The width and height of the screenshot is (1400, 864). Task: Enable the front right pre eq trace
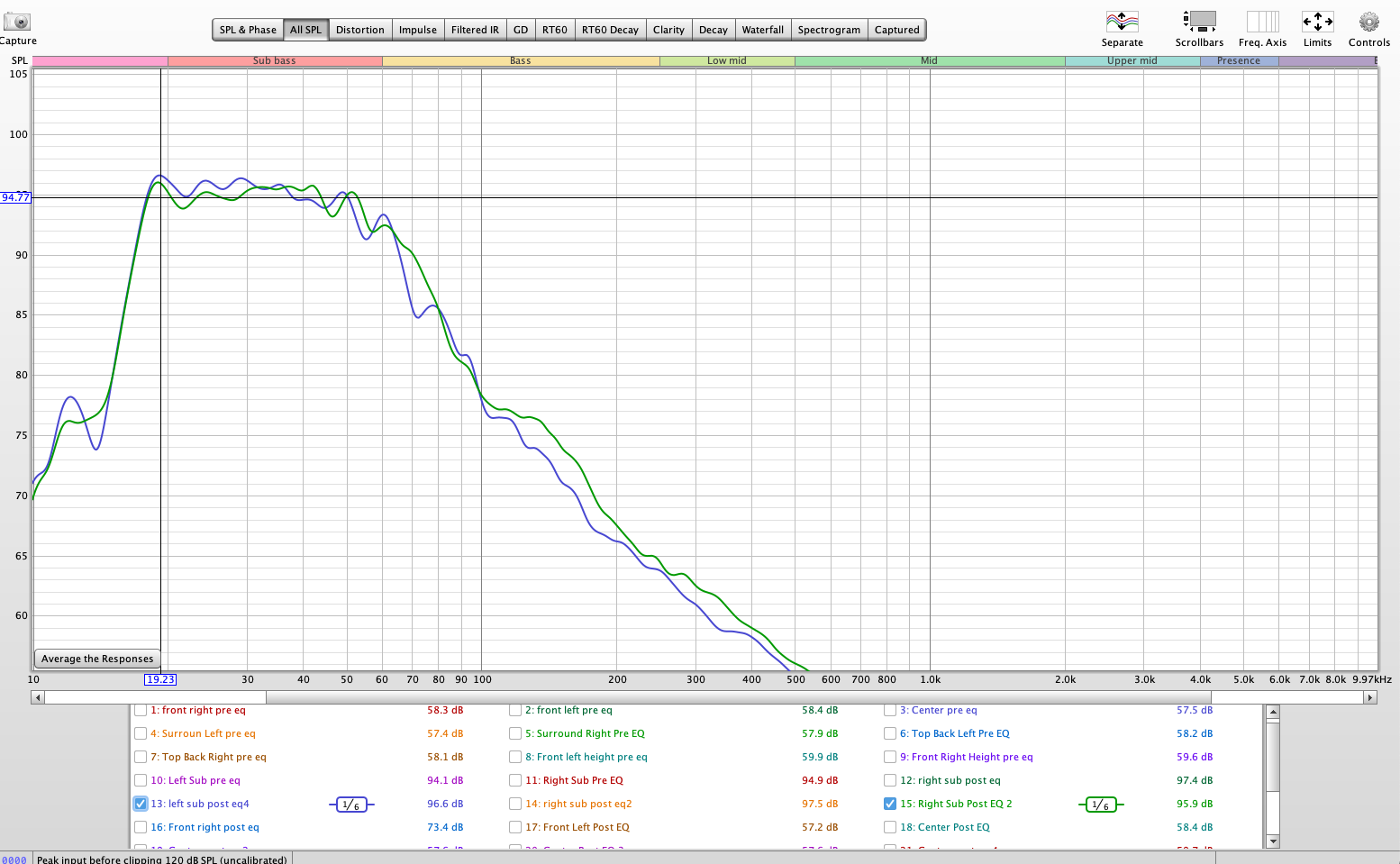coord(141,710)
